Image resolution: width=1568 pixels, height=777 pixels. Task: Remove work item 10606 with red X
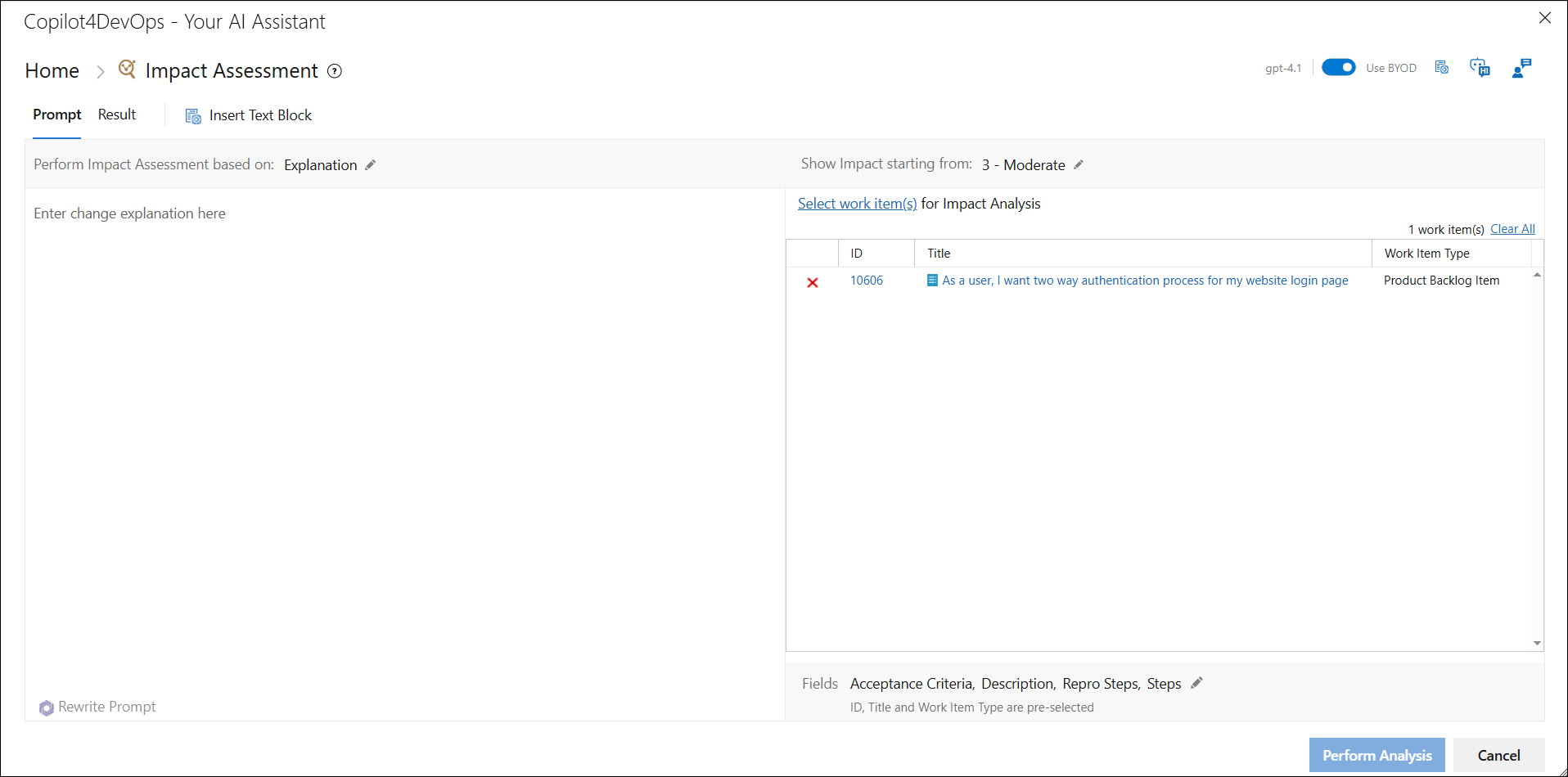point(813,282)
